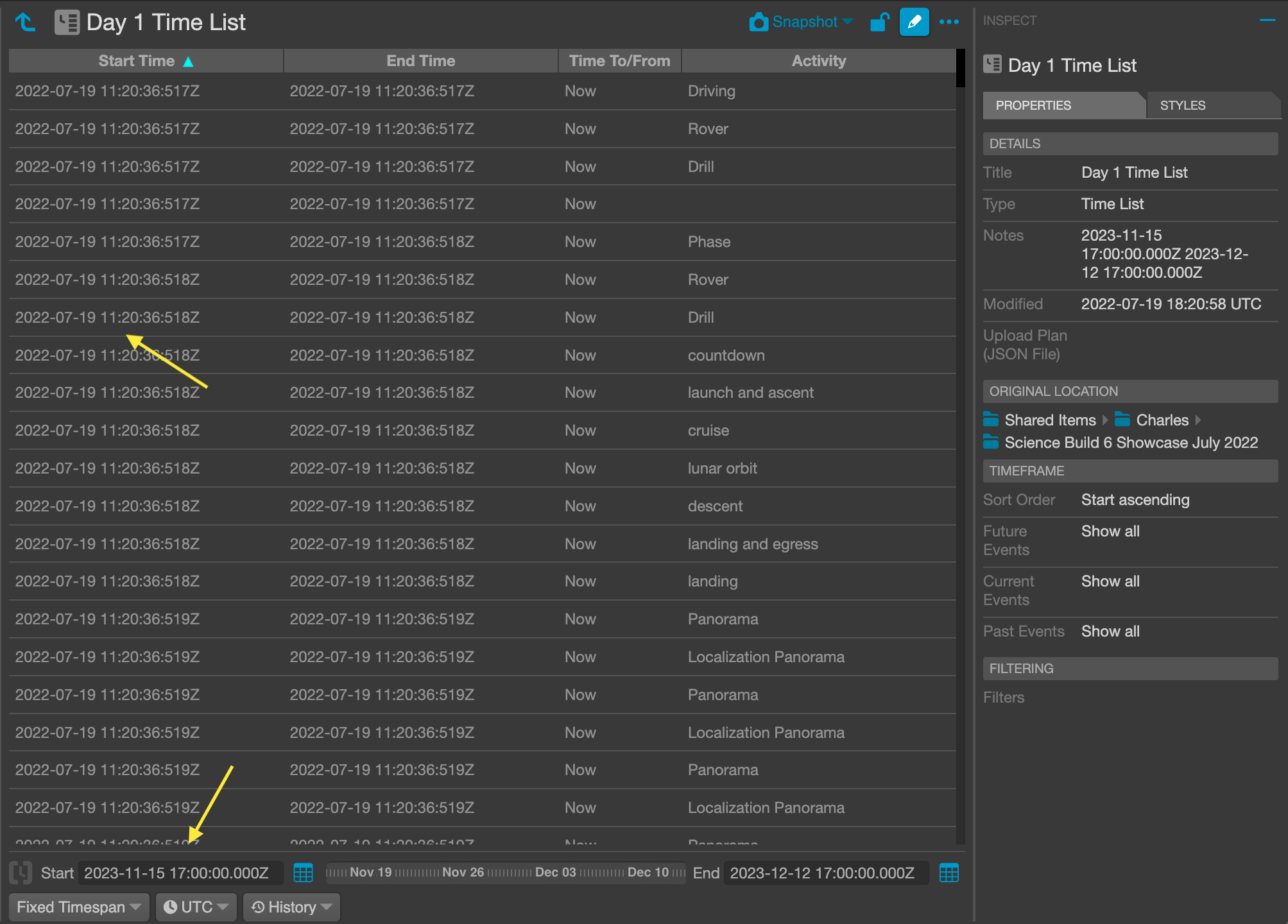Select the Edit pencil icon
This screenshot has height=924, width=1288.
914,21
